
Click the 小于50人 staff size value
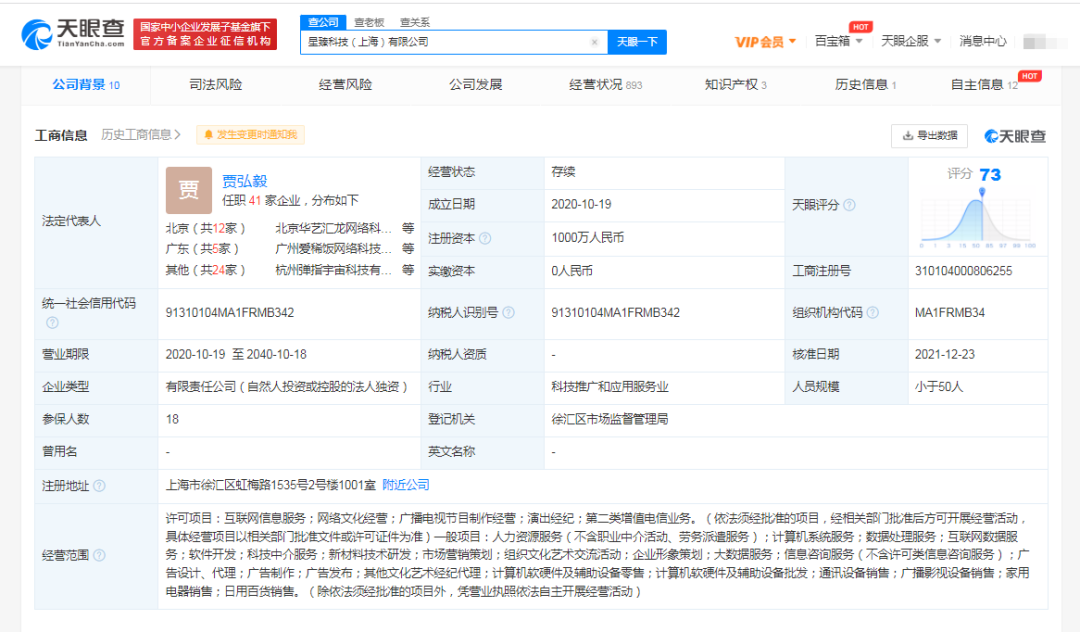[938, 387]
